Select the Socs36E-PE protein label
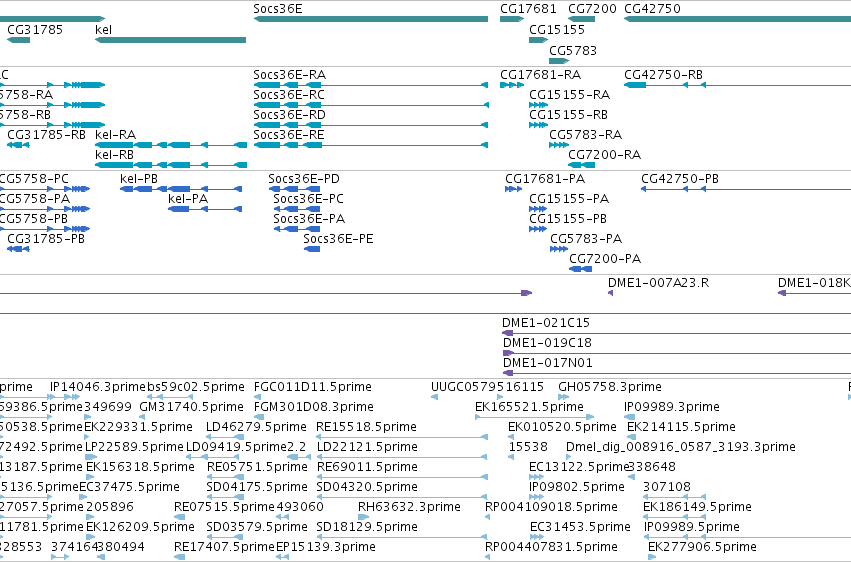 [339, 239]
